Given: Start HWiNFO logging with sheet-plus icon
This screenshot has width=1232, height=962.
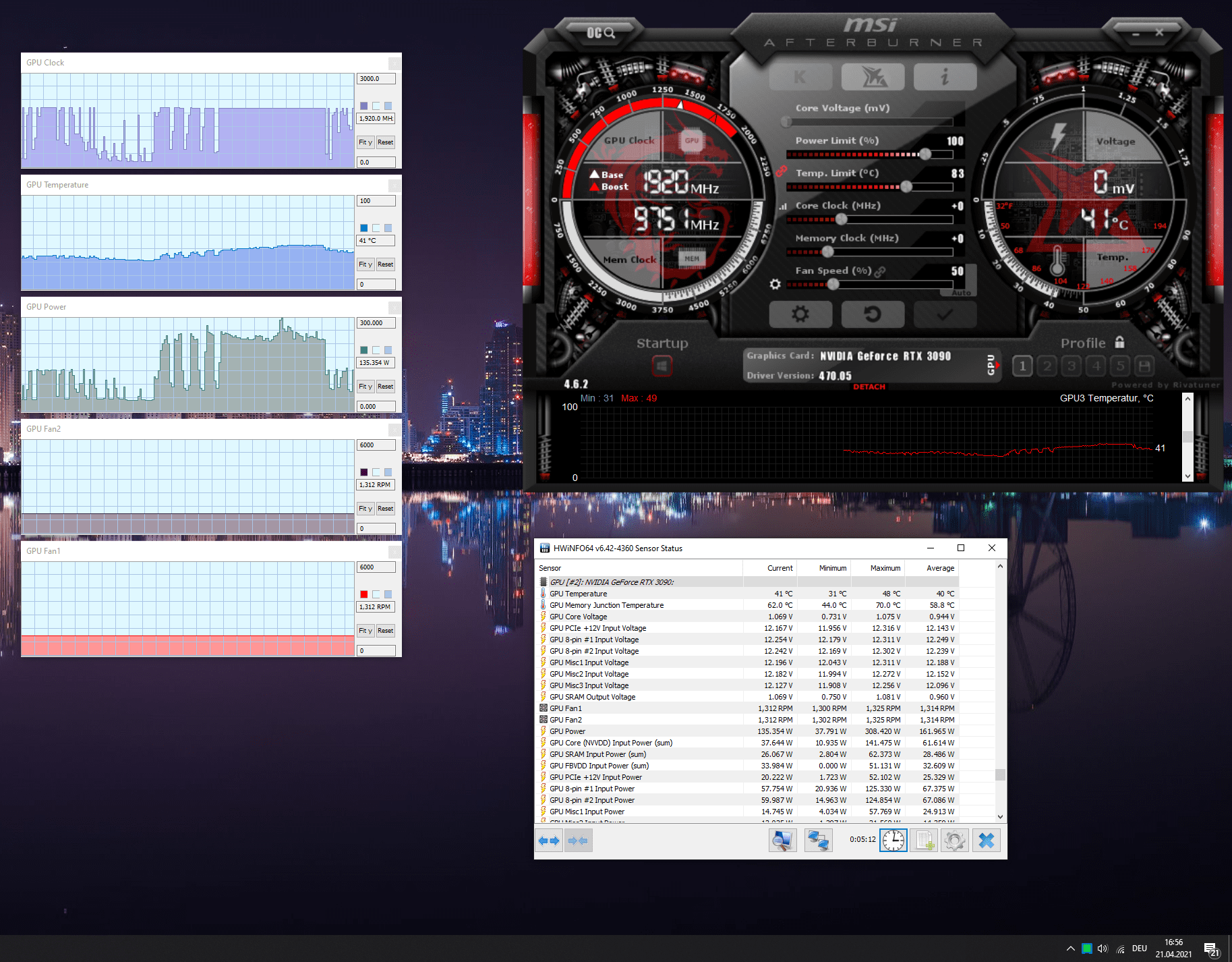Looking at the screenshot, I should coord(924,841).
